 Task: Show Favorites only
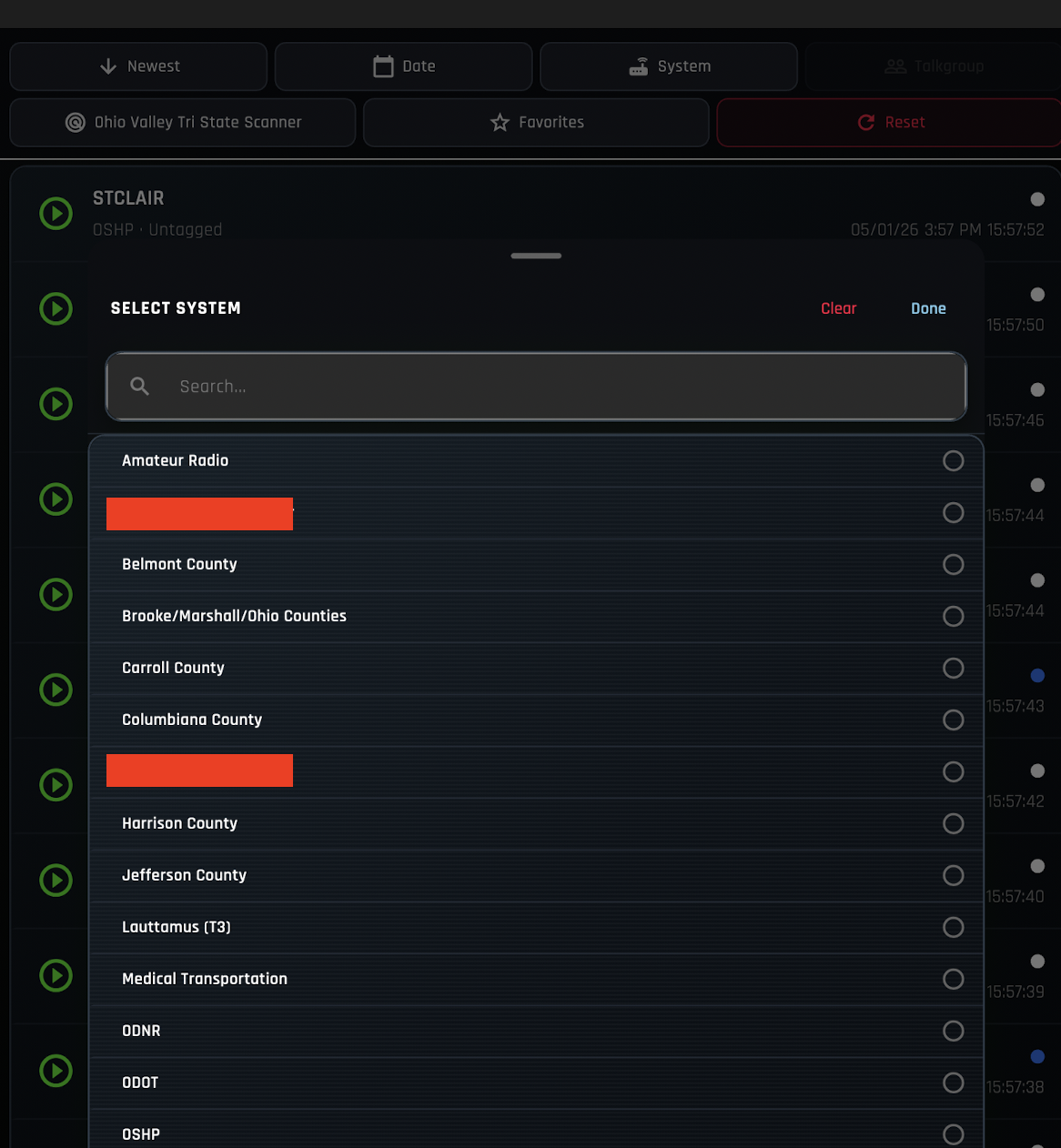536,122
